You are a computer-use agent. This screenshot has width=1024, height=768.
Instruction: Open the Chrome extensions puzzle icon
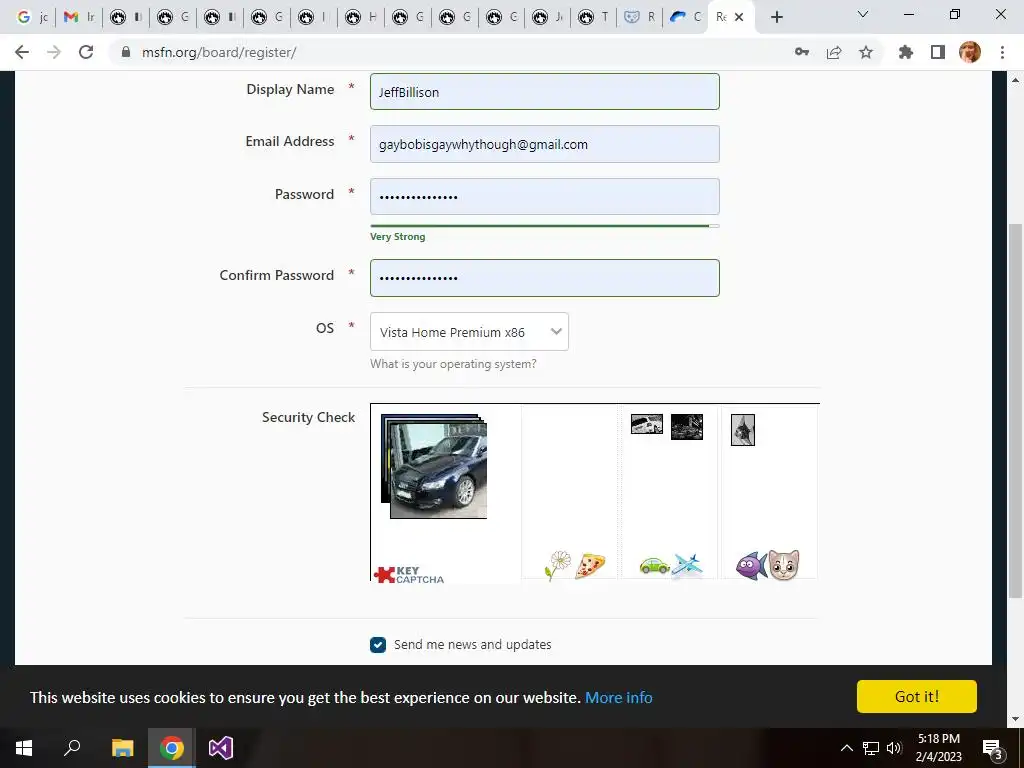[x=906, y=52]
